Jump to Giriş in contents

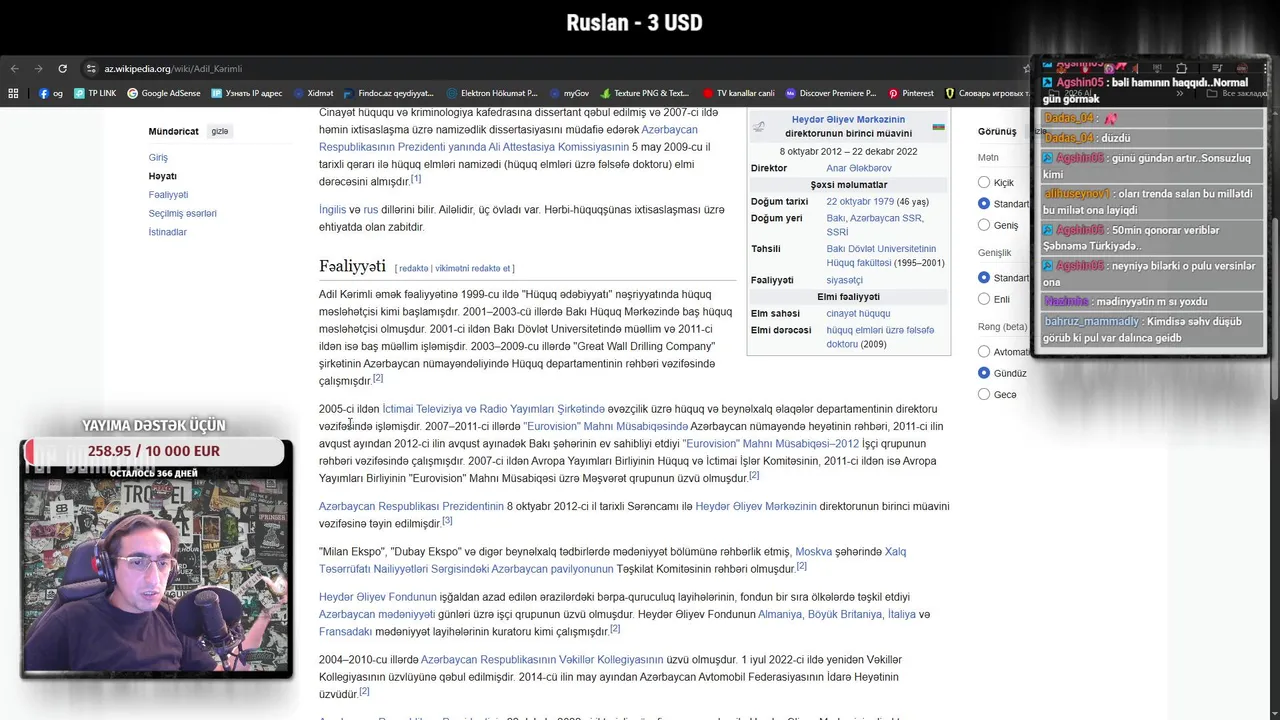[x=158, y=157]
